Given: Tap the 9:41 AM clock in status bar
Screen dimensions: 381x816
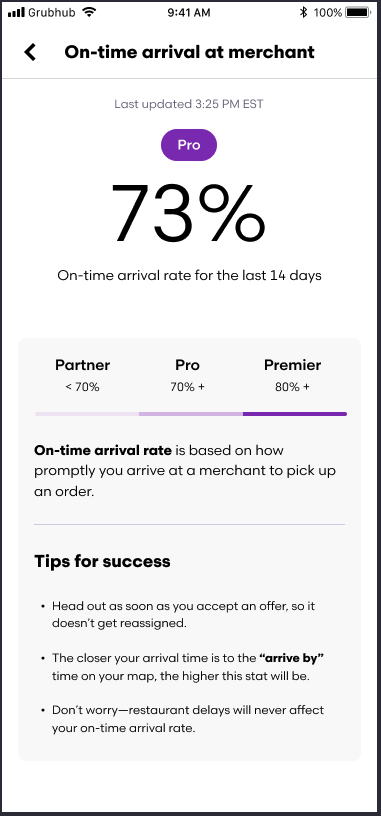Looking at the screenshot, I should (189, 12).
